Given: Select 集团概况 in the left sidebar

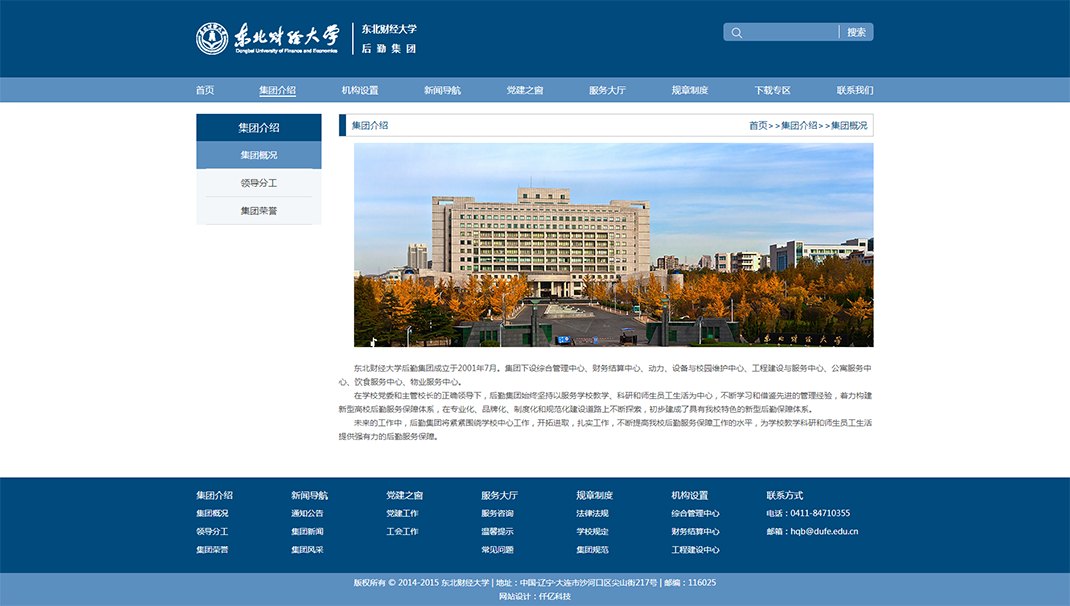Looking at the screenshot, I should click(259, 155).
